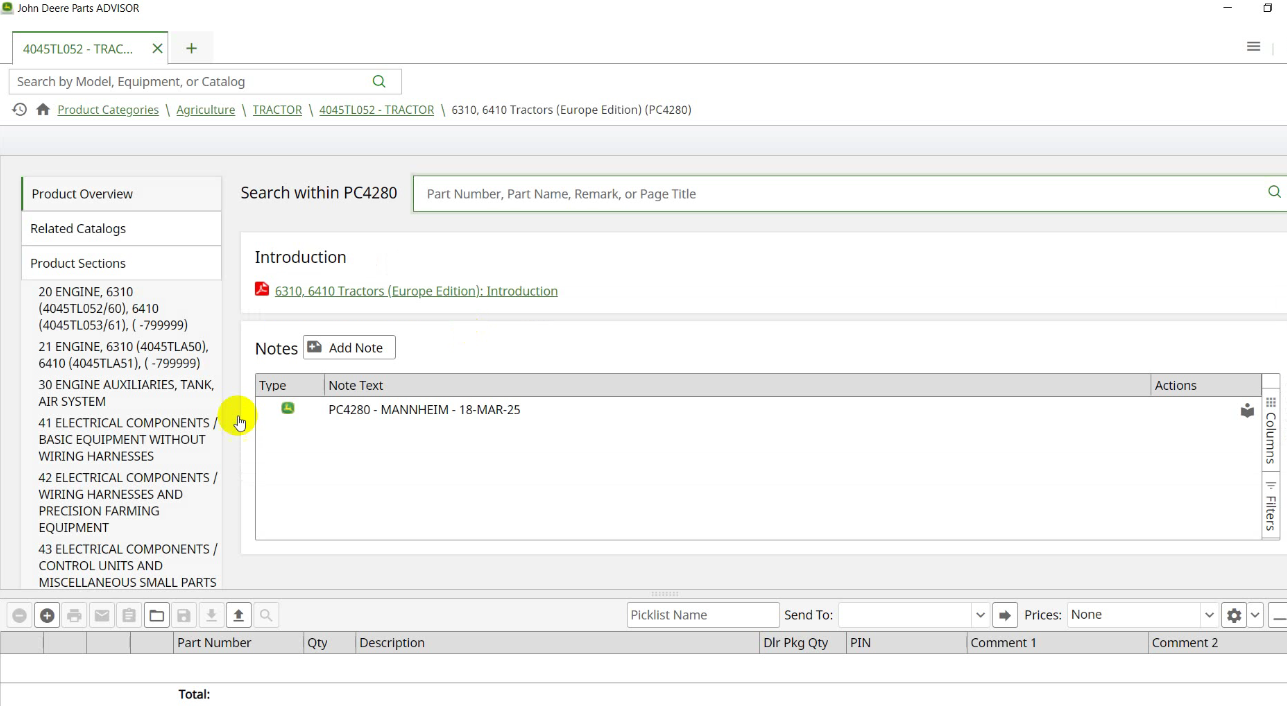Click the email picklist icon
Screen dimensions: 1287x706
102,616
